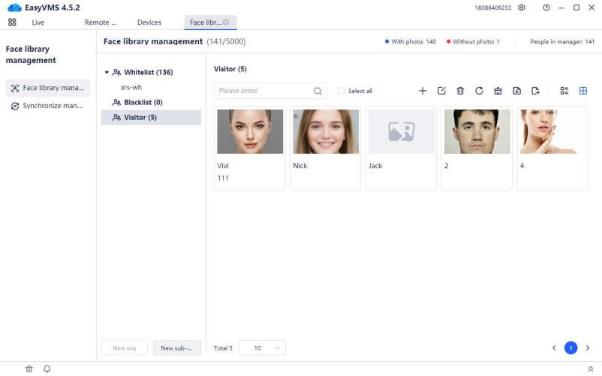Collapse the Whitelist tree node arrow
This screenshot has width=602, height=376.
107,72
